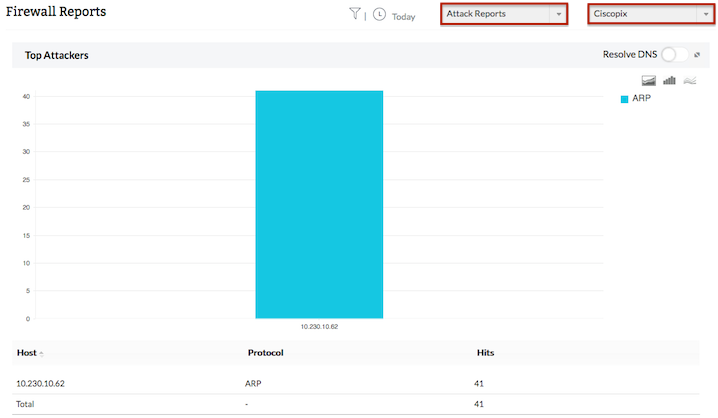The width and height of the screenshot is (718, 418).
Task: Click the Today time range label
Action: click(x=403, y=16)
